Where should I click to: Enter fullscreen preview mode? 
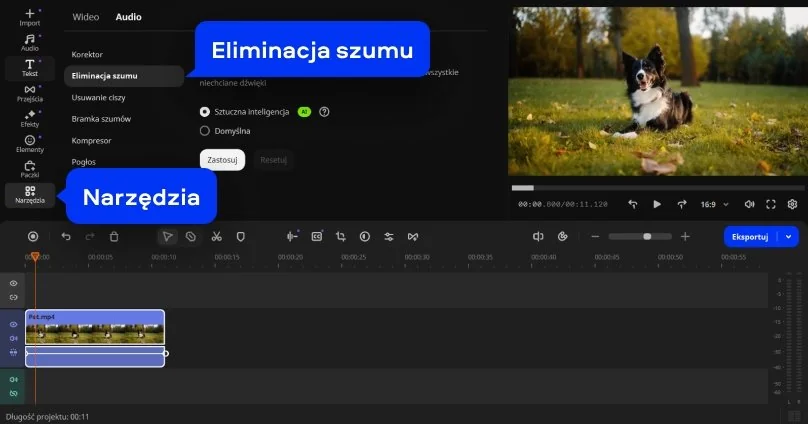point(771,204)
